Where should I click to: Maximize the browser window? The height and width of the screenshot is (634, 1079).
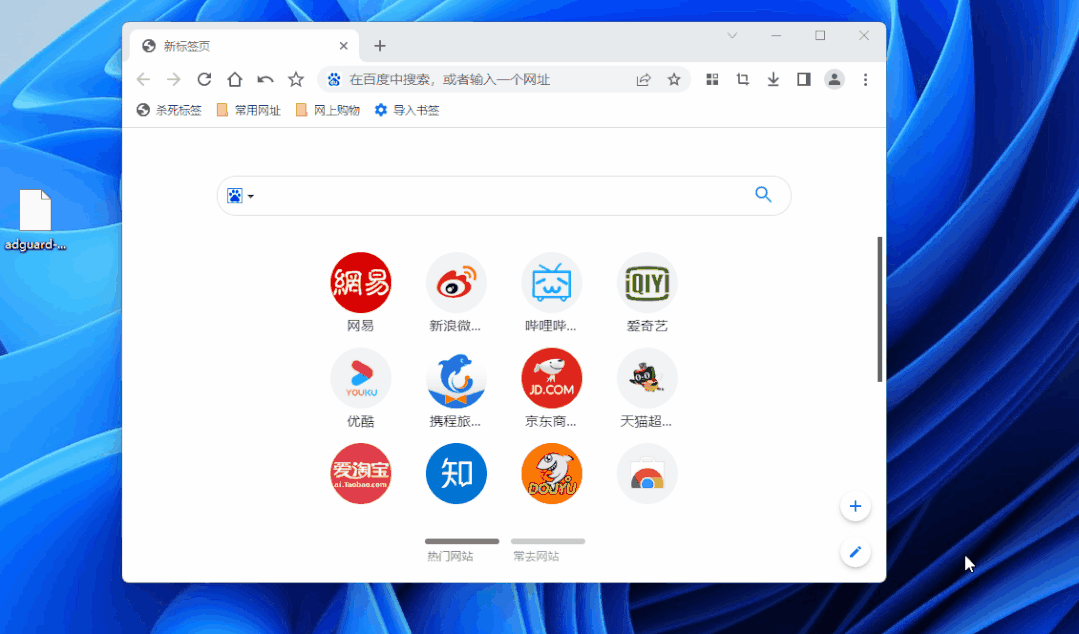[820, 36]
